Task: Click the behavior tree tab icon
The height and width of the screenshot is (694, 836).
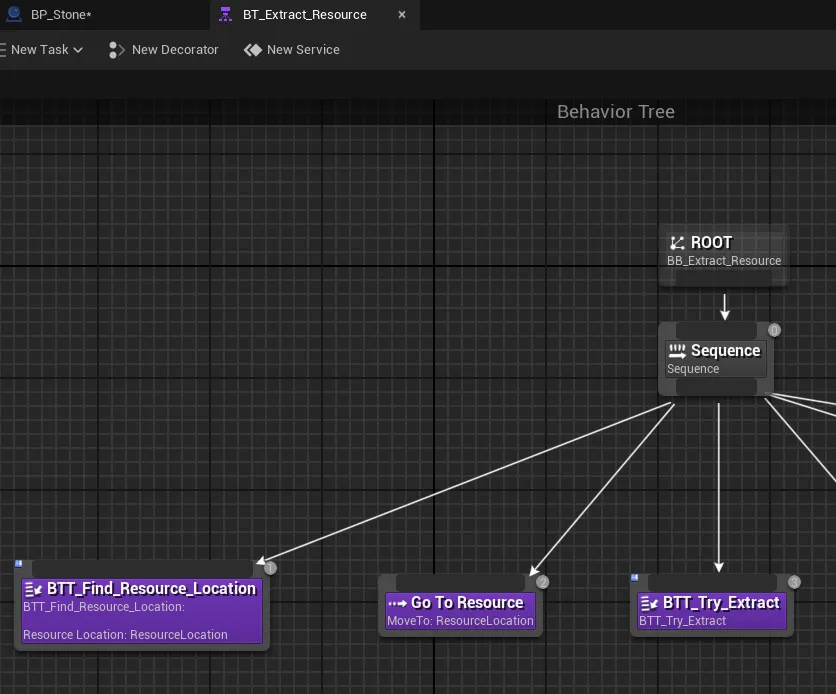Action: coord(226,14)
